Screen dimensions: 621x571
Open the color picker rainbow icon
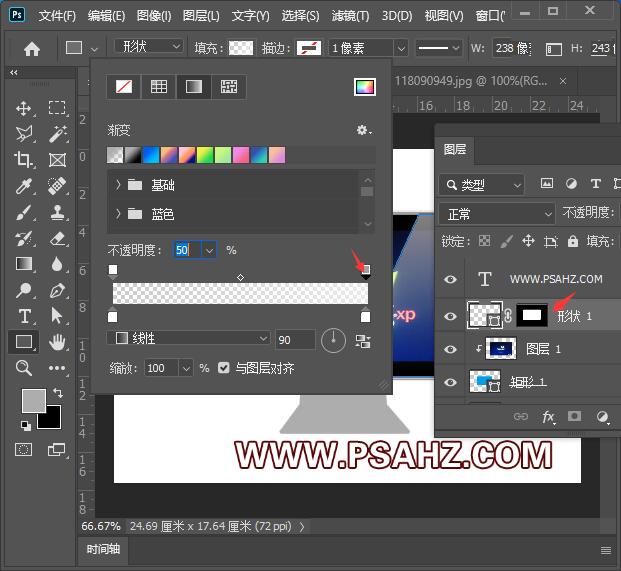tap(365, 87)
